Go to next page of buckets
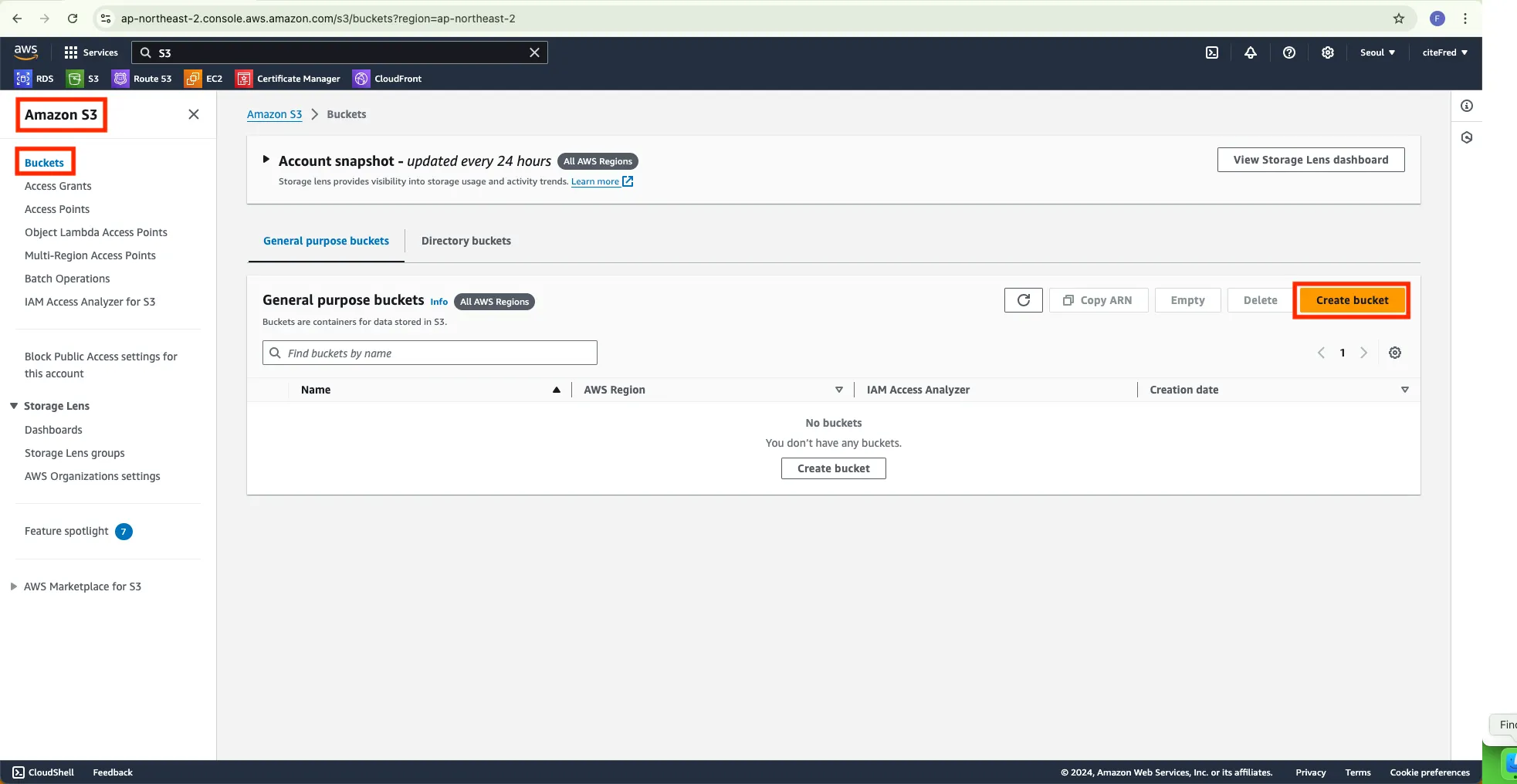 (x=1364, y=353)
